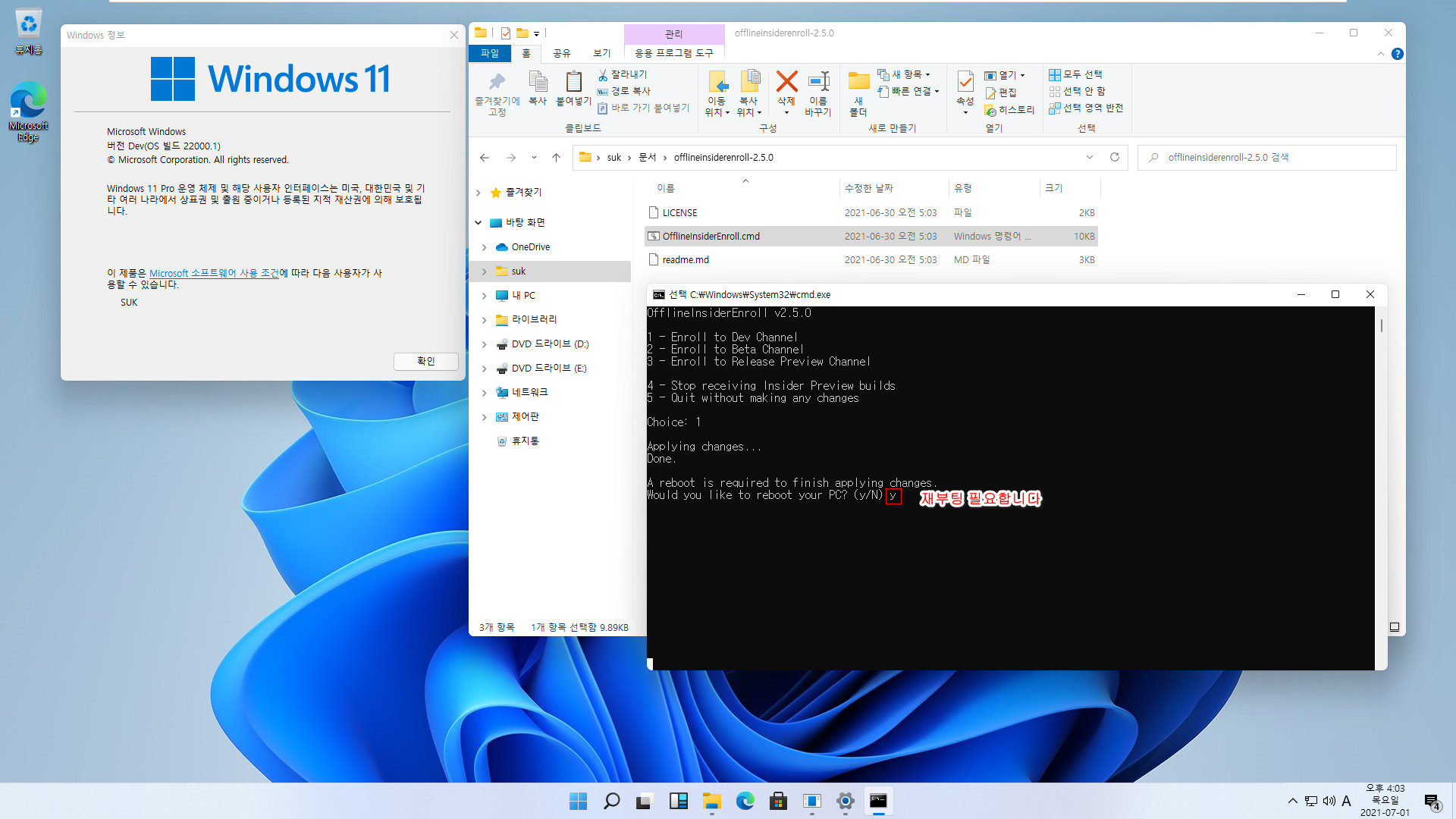
Task: Click the Cut (잘라내기) ribbon command
Action: coord(623,74)
